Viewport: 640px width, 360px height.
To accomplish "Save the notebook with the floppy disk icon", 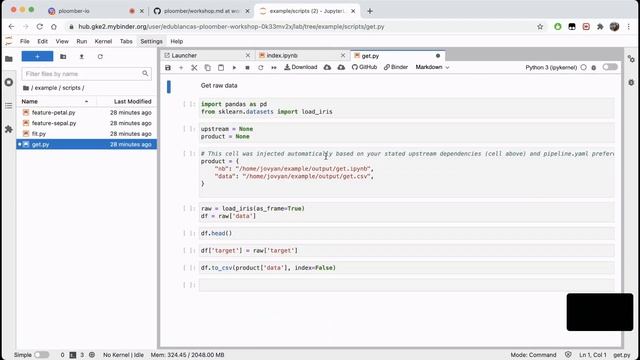I will pyautogui.click(x=168, y=67).
